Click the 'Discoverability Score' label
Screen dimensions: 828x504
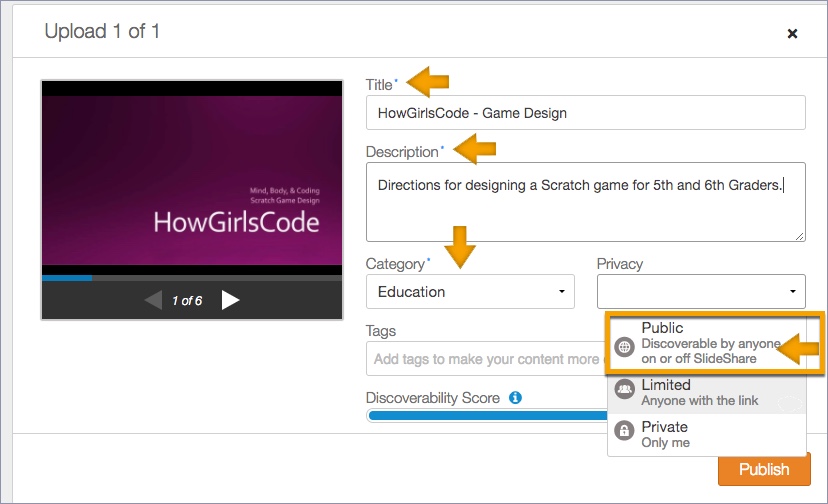click(432, 398)
